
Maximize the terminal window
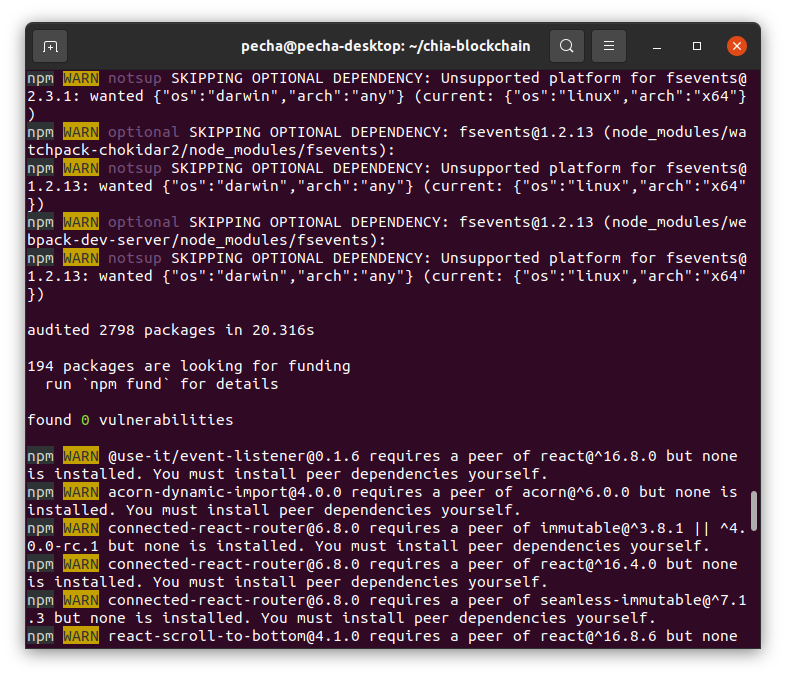697,46
